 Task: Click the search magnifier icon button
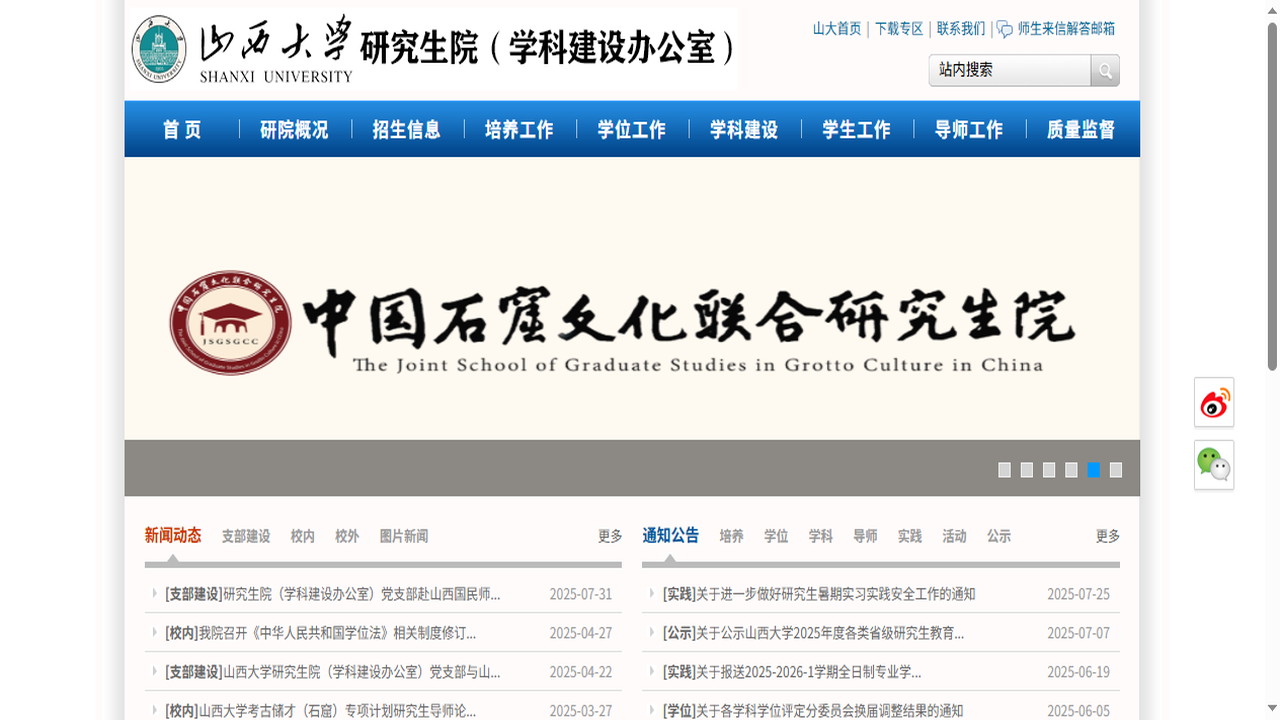coord(1105,70)
